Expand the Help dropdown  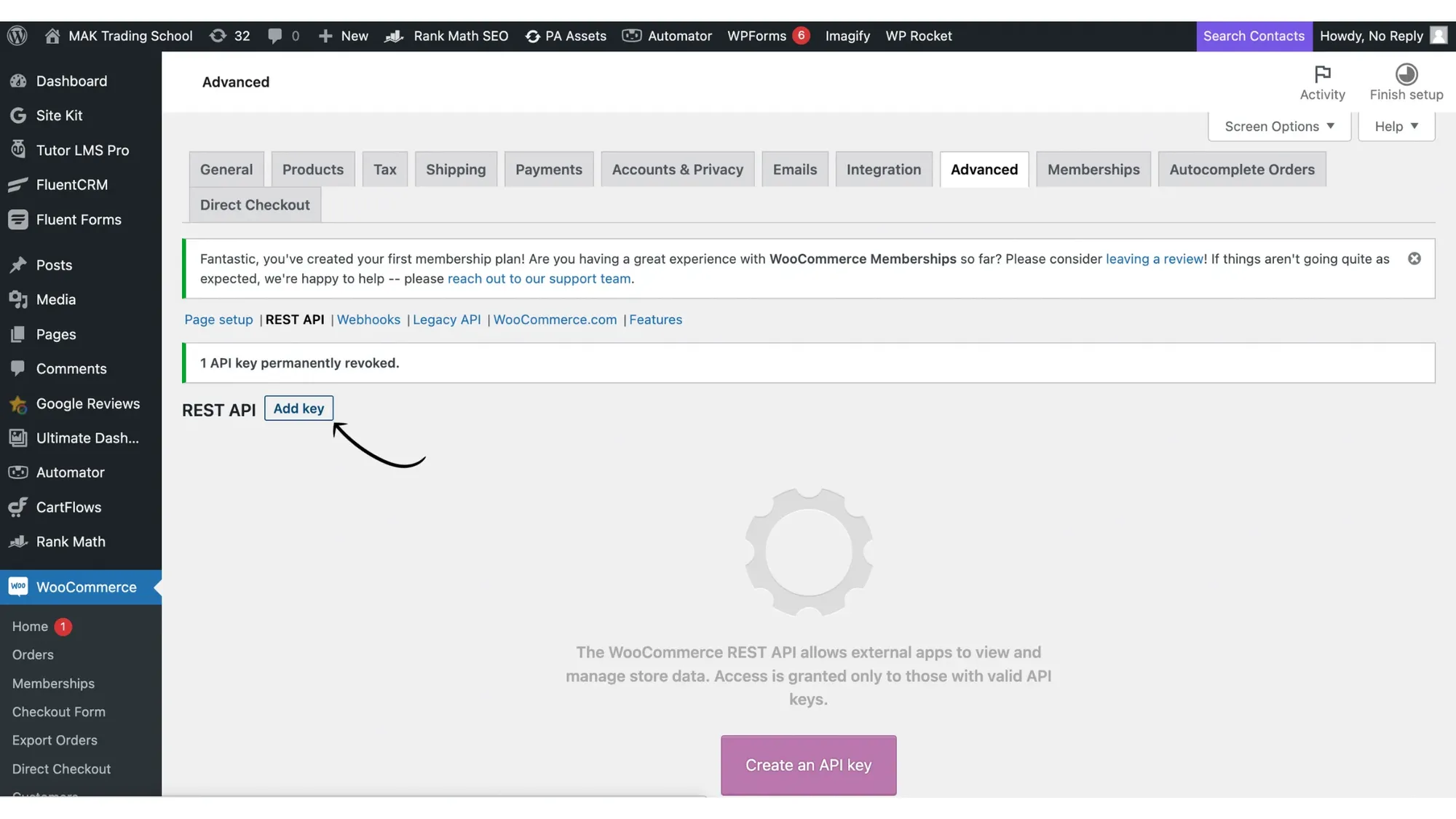pos(1396,127)
